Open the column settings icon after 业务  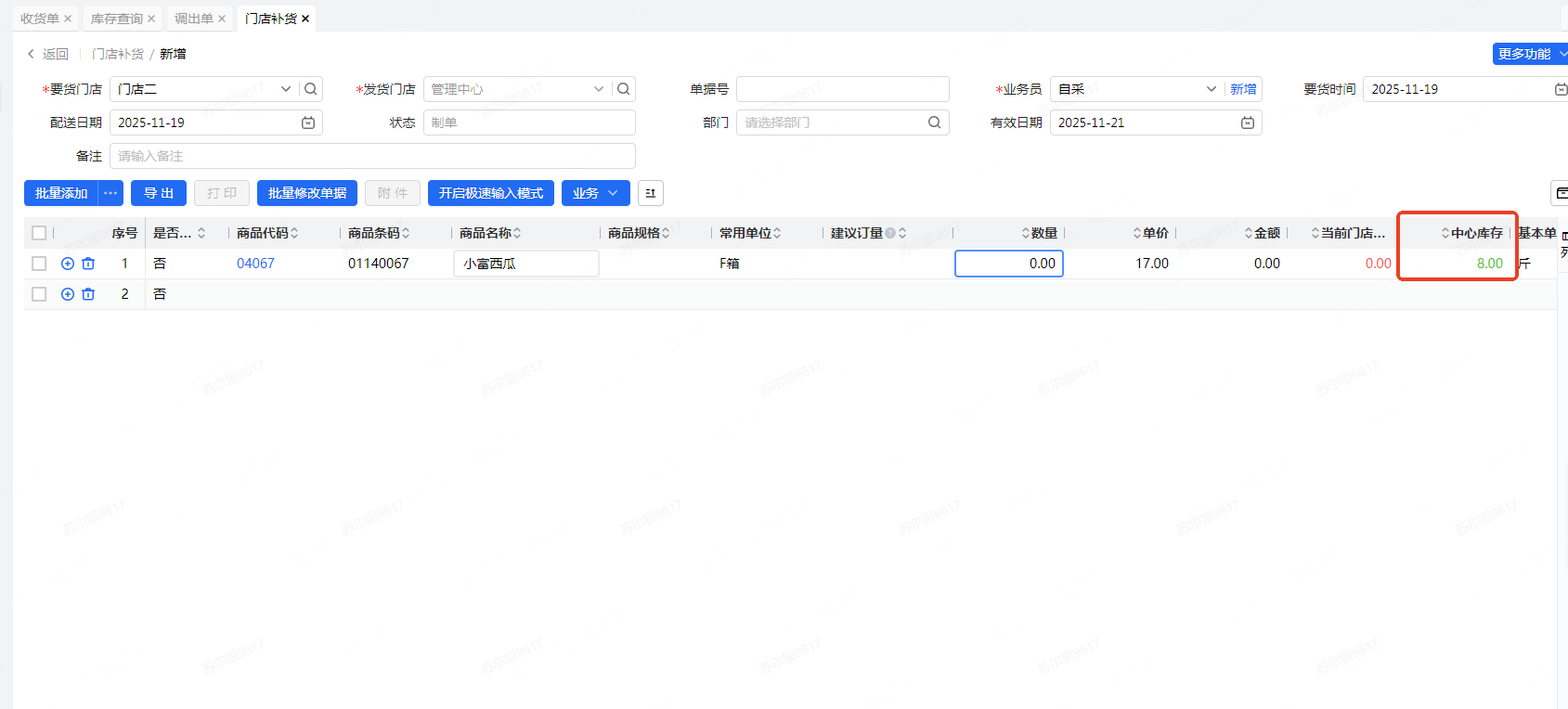651,193
